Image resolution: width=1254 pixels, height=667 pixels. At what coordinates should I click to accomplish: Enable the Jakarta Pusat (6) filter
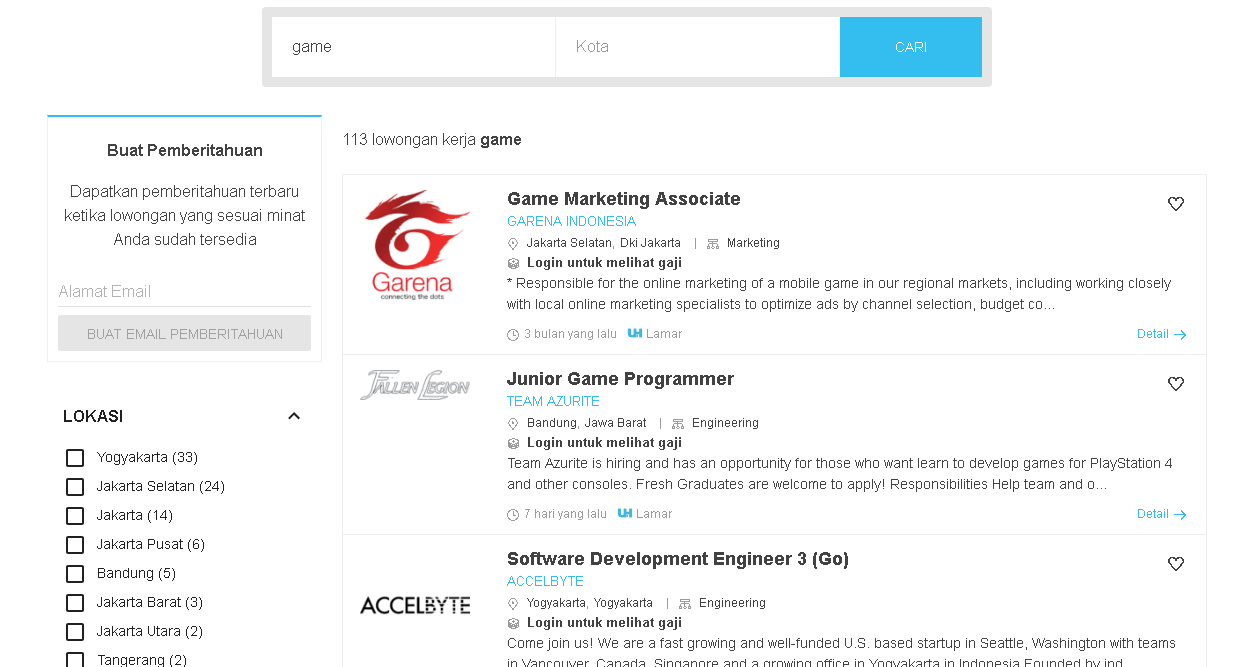(x=75, y=545)
